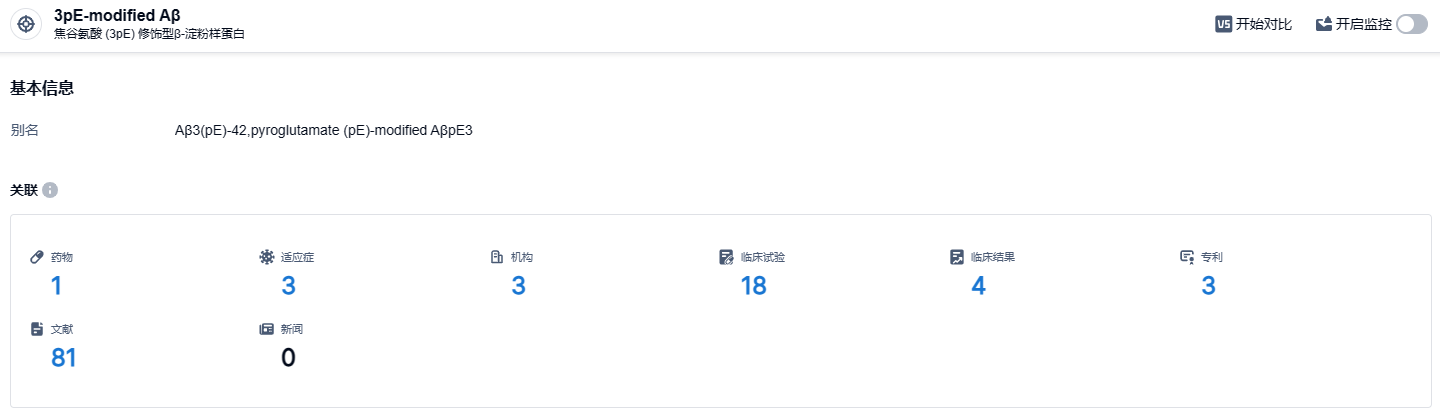The image size is (1440, 414).
Task: Click the pill icon for 药物
Action: click(37, 257)
